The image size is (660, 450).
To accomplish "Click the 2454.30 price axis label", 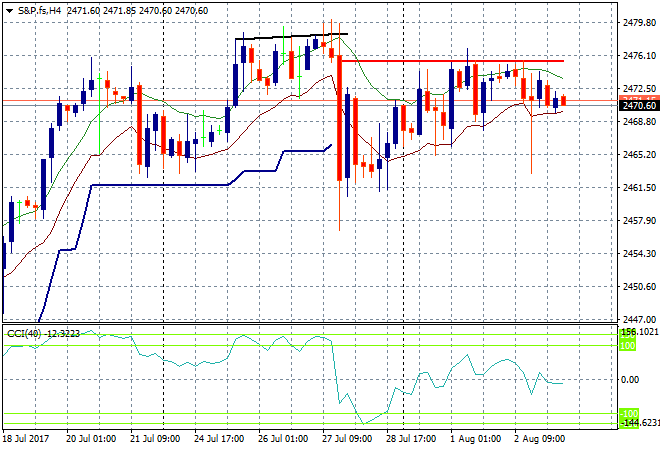I will 639,253.
